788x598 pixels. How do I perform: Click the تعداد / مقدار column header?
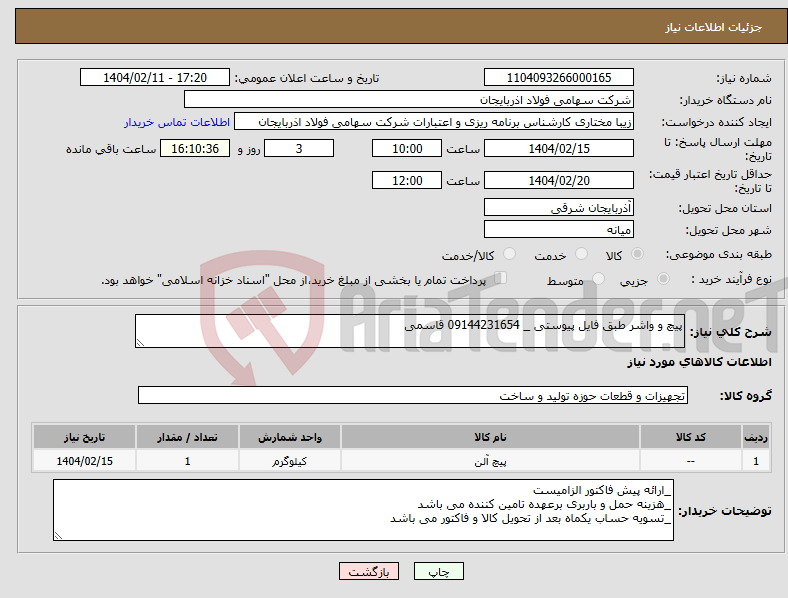tap(187, 437)
